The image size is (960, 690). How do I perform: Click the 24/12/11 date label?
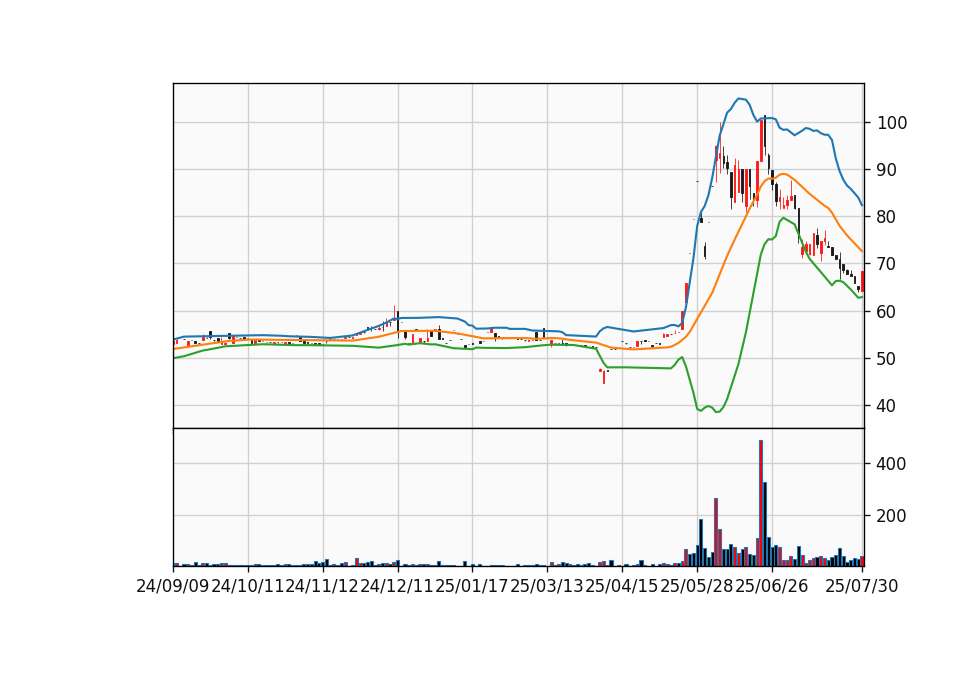point(397,587)
